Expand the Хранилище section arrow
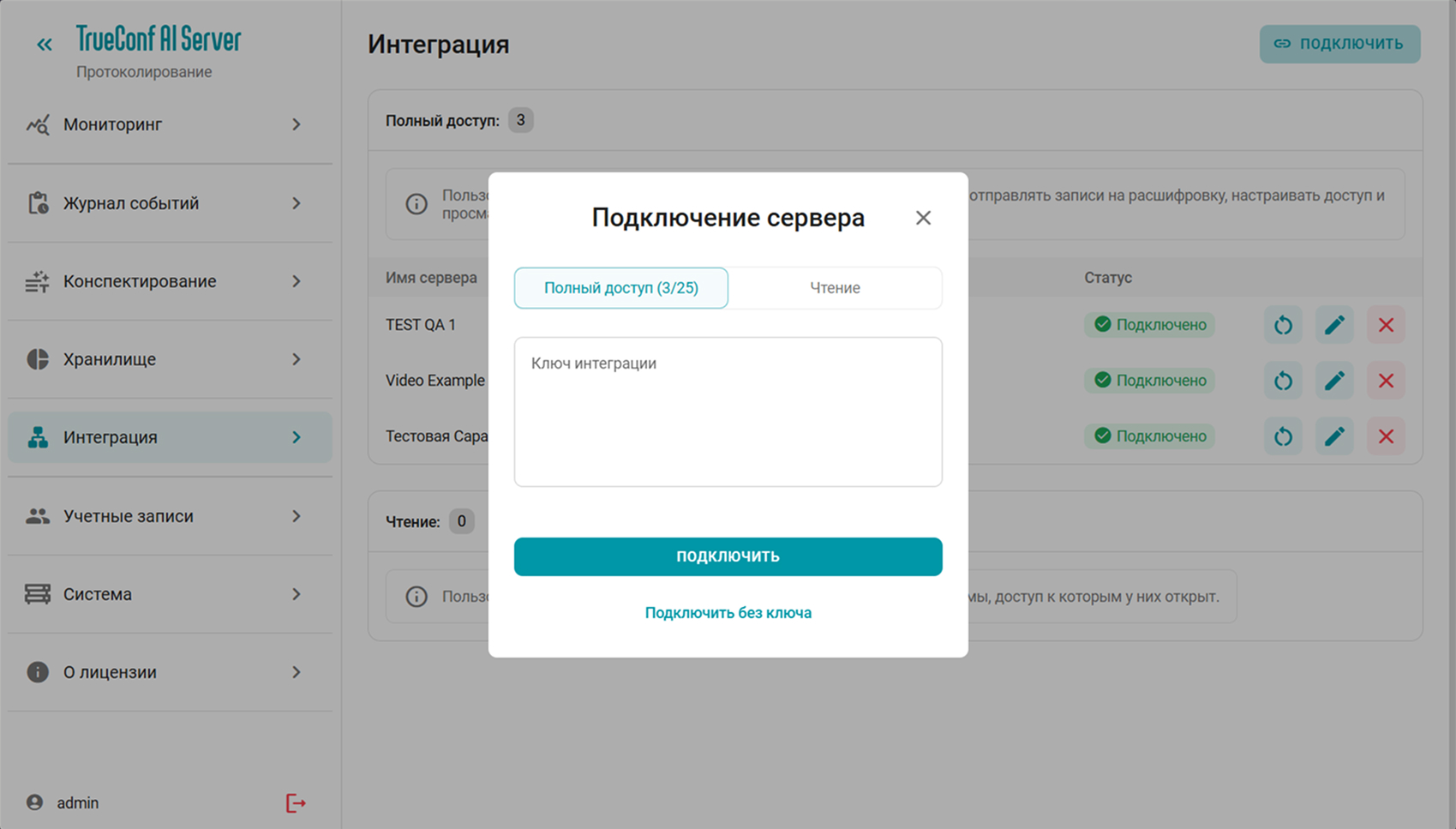The width and height of the screenshot is (1456, 829). click(297, 359)
